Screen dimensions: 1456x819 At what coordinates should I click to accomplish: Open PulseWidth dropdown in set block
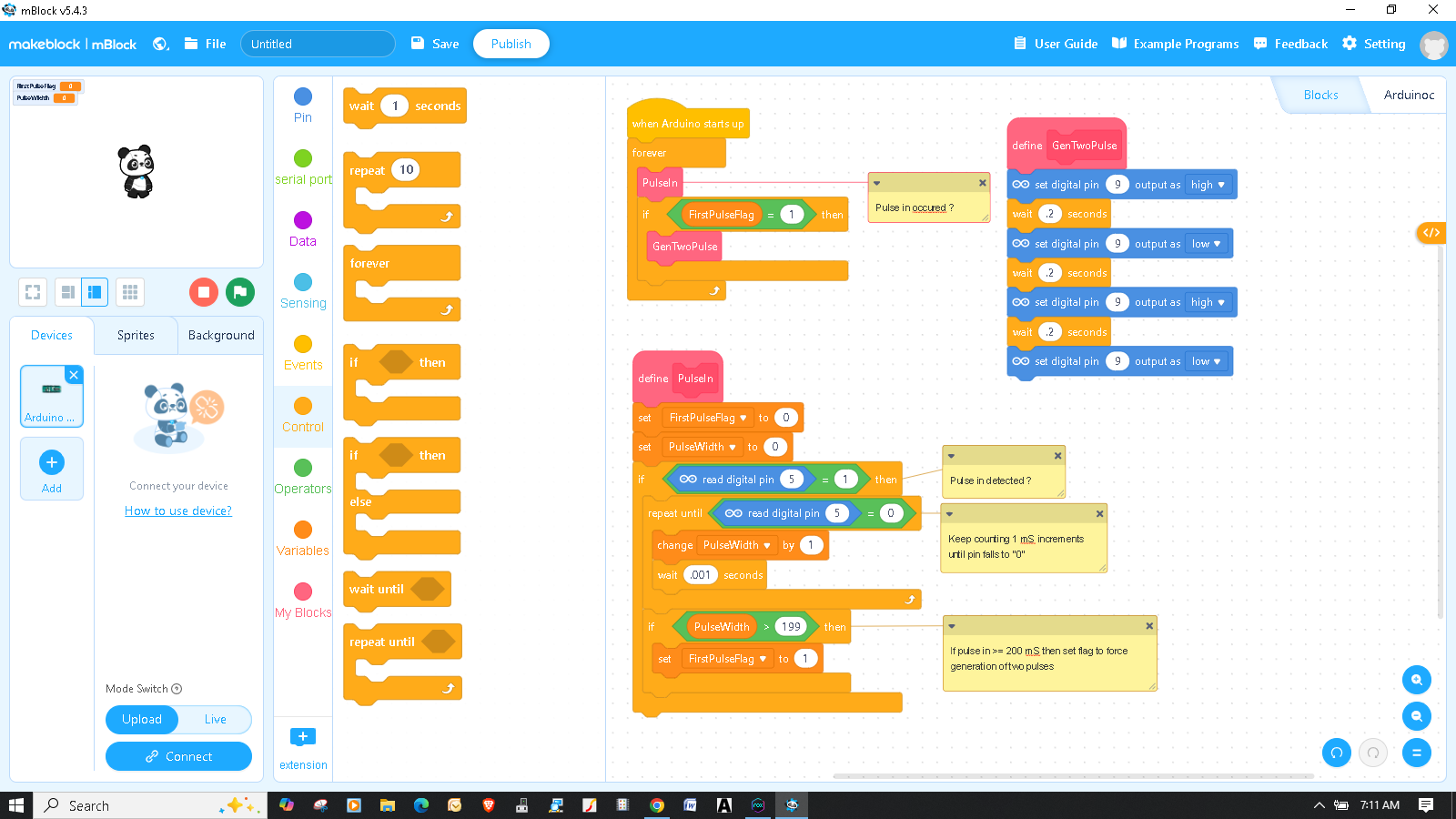(702, 447)
